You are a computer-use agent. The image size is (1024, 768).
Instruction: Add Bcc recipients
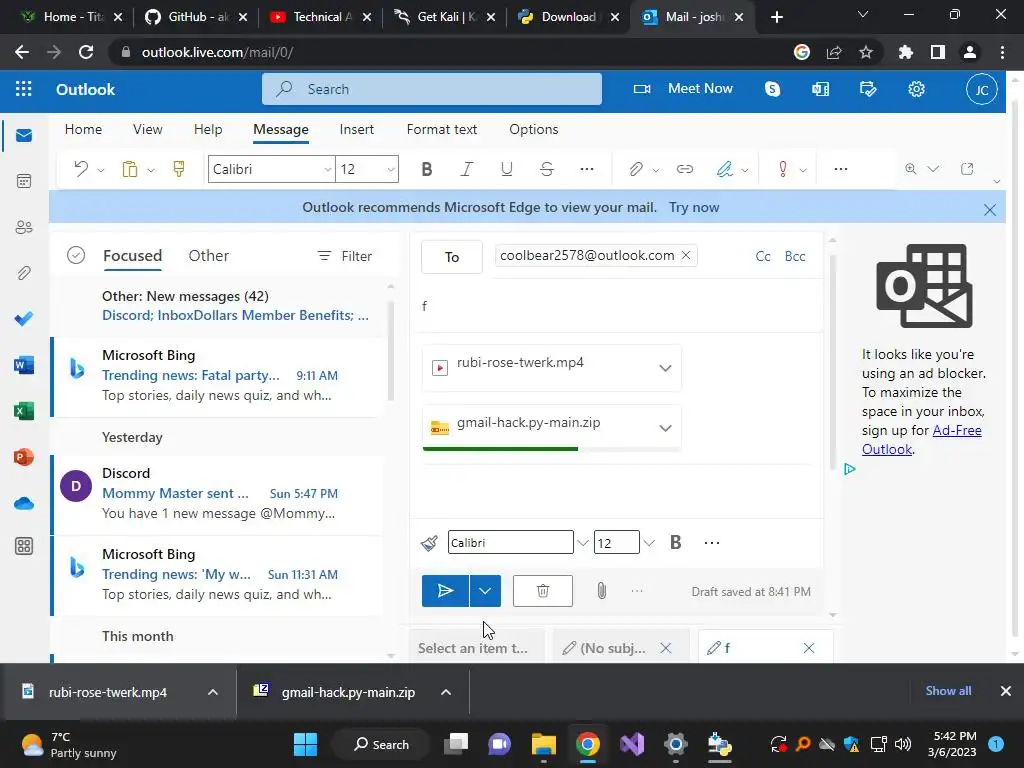(795, 256)
